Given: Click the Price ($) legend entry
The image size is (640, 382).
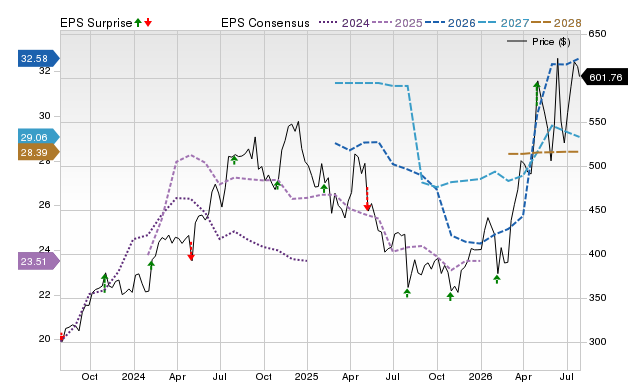Looking at the screenshot, I should (x=539, y=42).
